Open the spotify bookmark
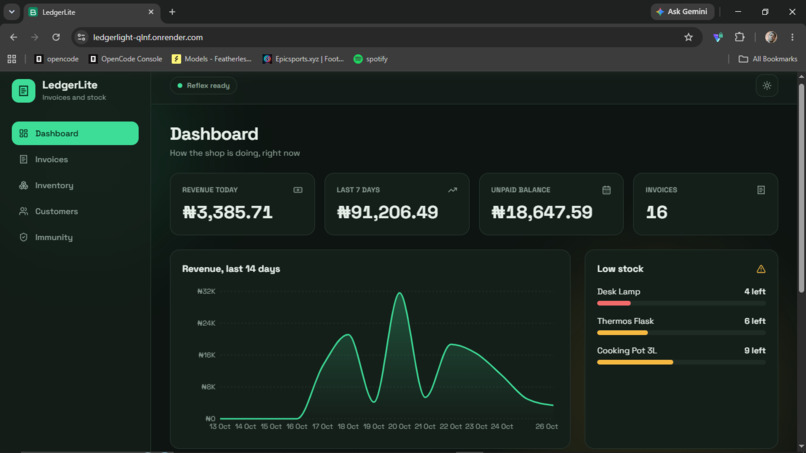 371,59
